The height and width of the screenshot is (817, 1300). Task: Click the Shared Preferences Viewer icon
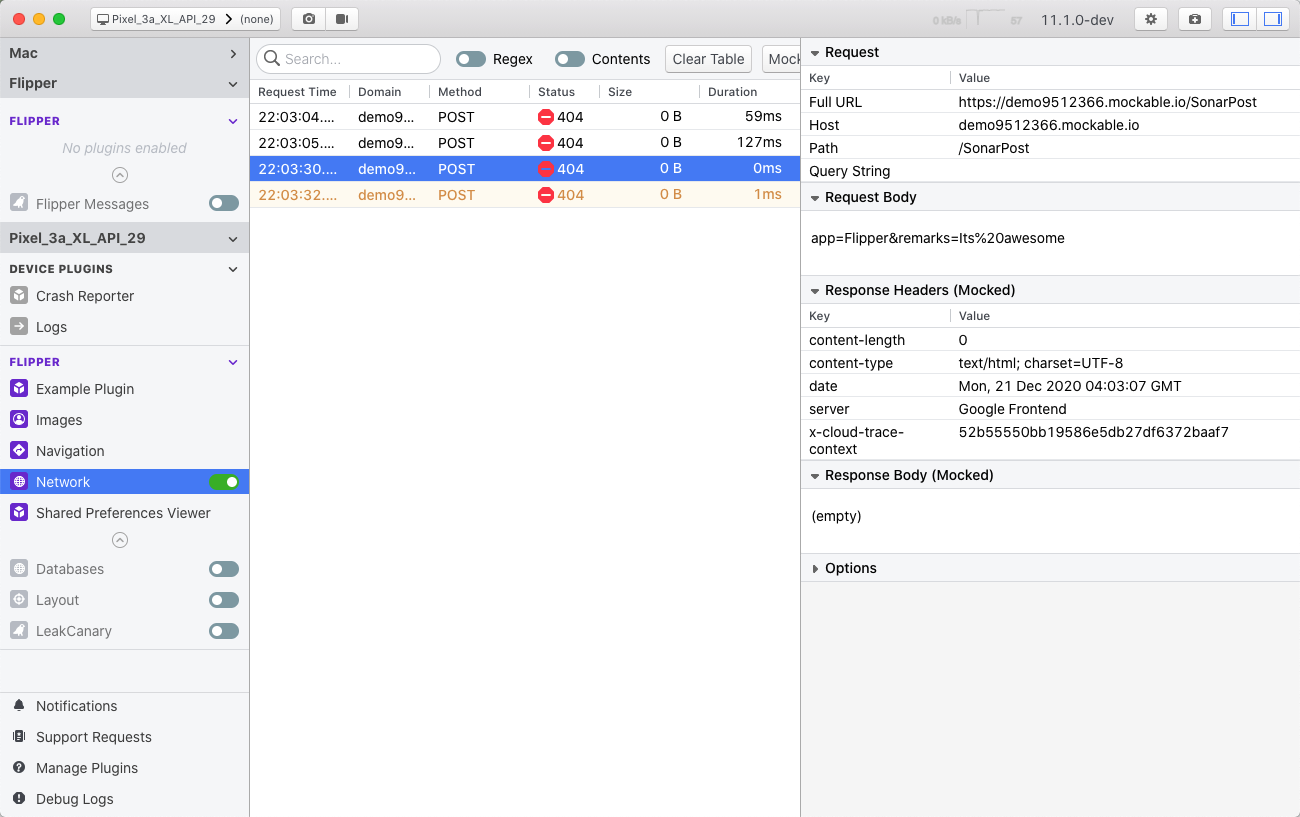click(x=18, y=513)
